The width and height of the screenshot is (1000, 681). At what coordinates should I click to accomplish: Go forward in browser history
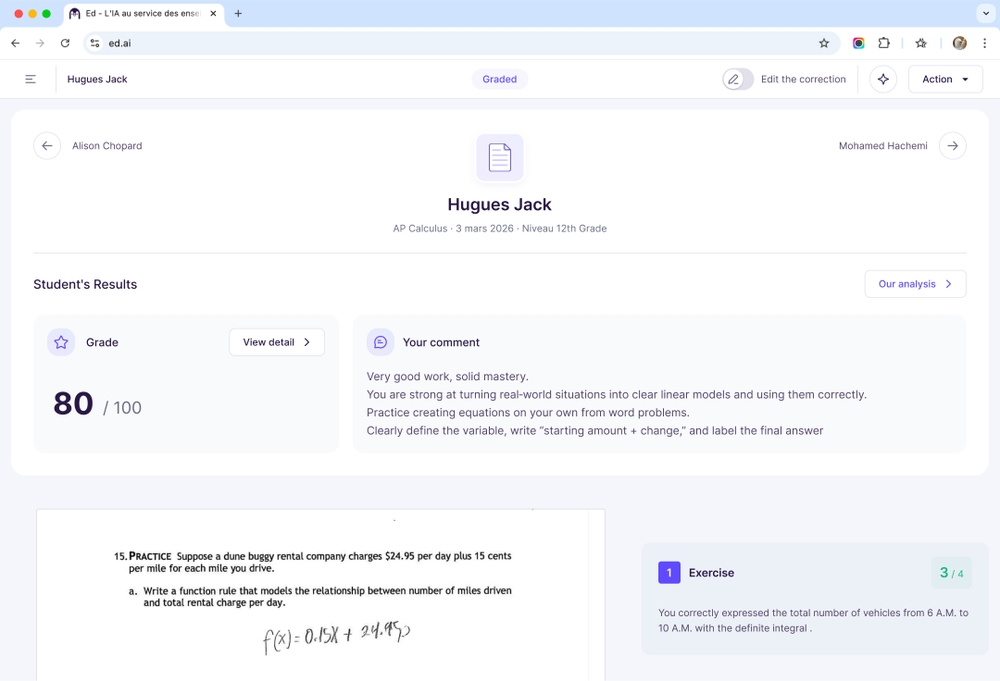pos(40,43)
